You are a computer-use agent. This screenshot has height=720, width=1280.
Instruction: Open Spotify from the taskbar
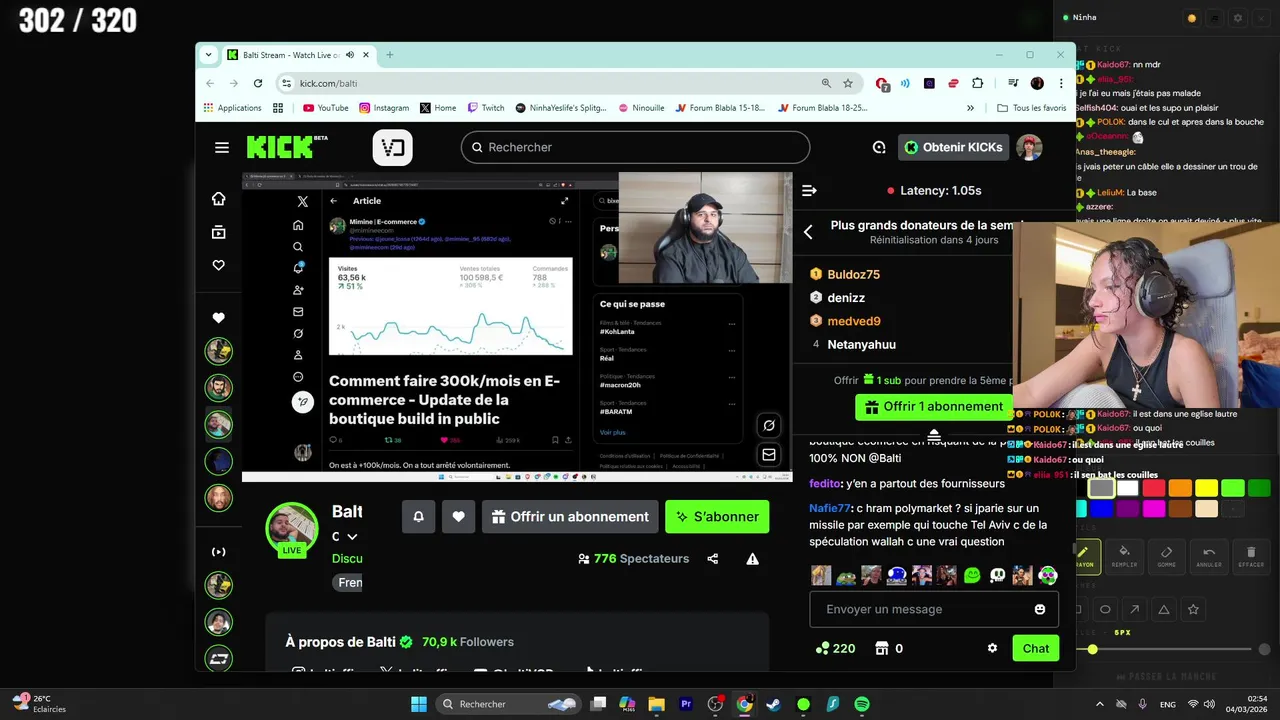tap(862, 704)
